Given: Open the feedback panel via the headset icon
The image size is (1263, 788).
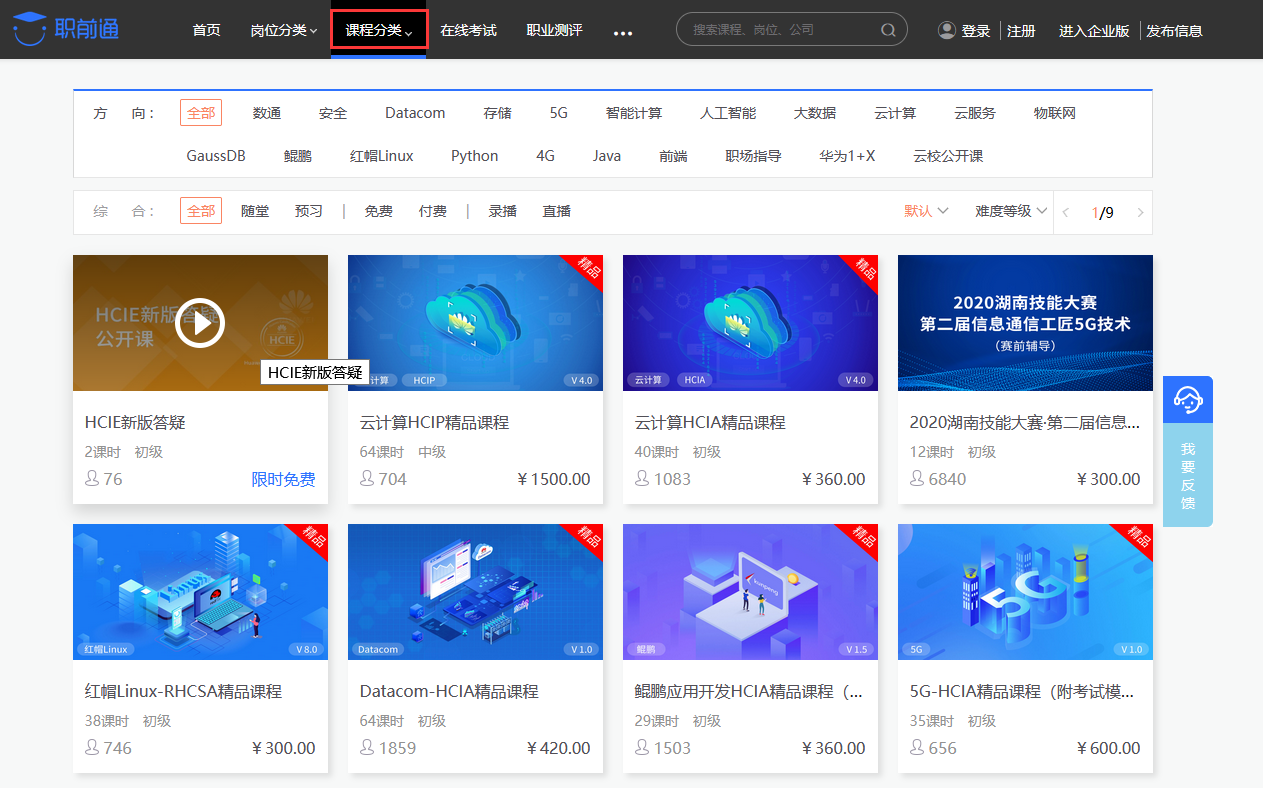Looking at the screenshot, I should tap(1187, 398).
